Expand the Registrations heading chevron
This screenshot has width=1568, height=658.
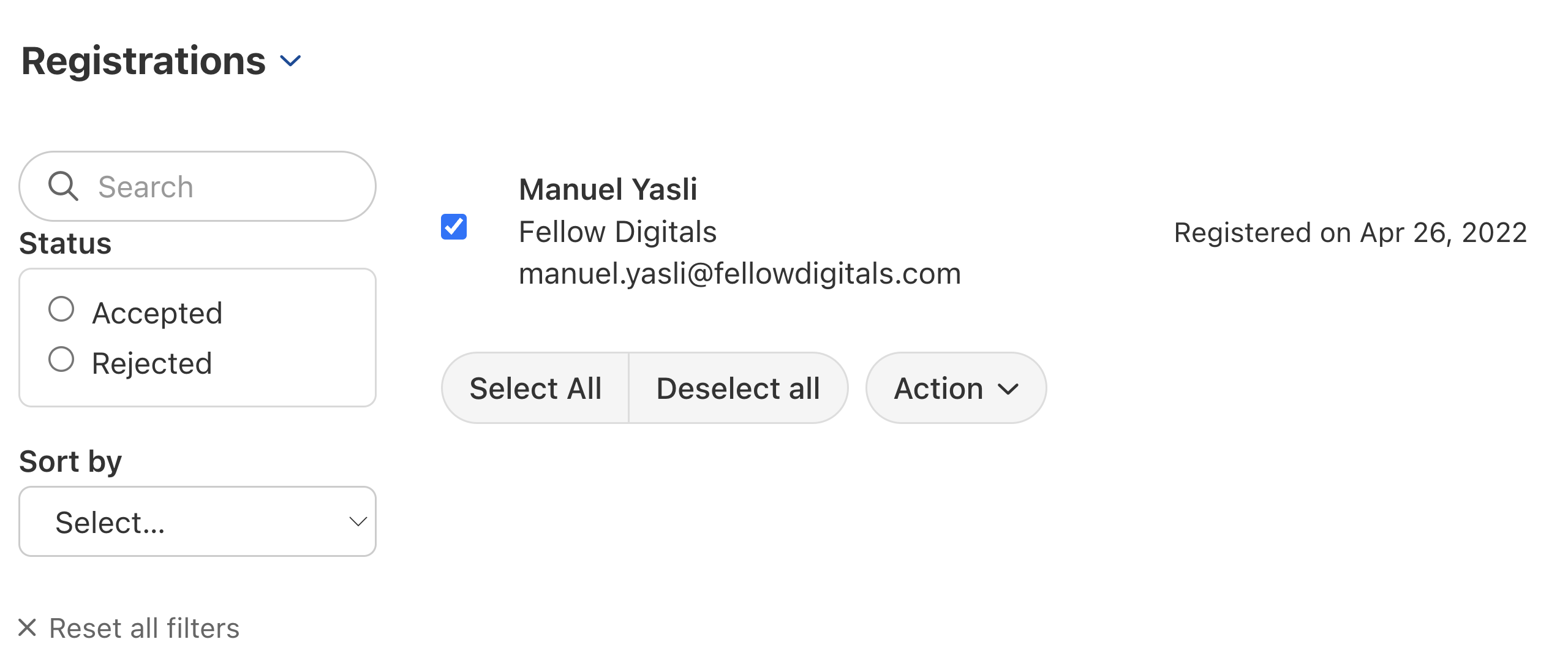click(x=290, y=61)
